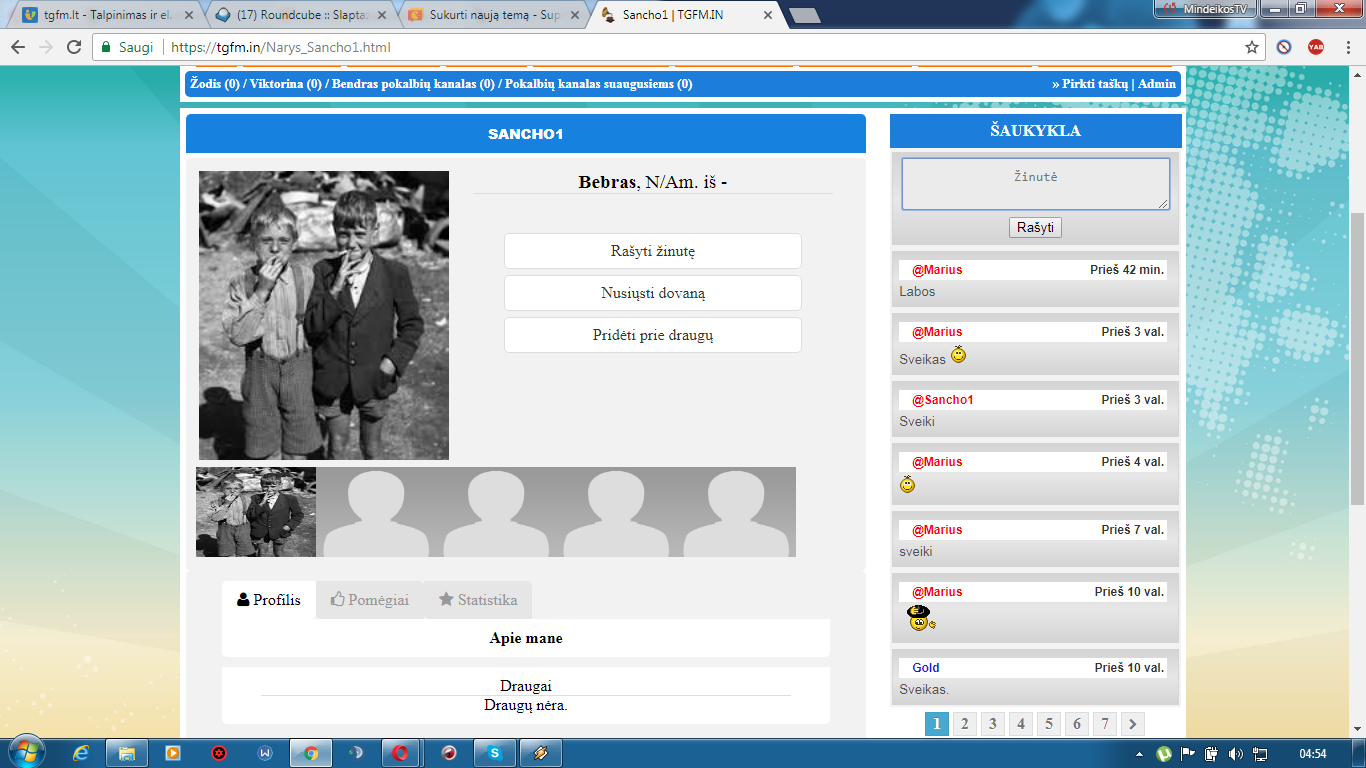Bookmark this page with the star icon
The image size is (1366, 768).
point(1251,47)
